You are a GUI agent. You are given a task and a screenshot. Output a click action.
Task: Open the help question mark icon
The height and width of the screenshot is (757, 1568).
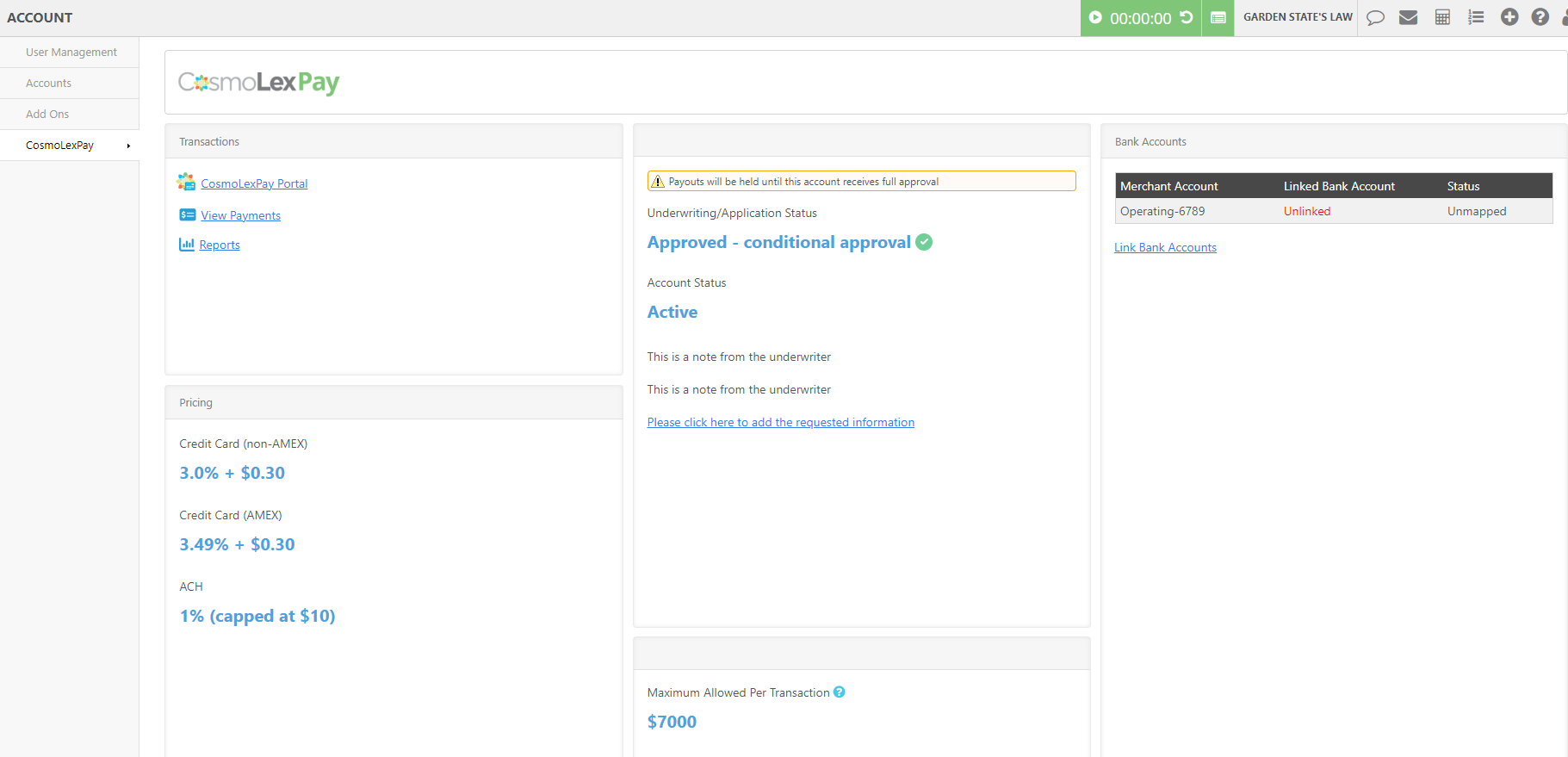[x=1540, y=17]
